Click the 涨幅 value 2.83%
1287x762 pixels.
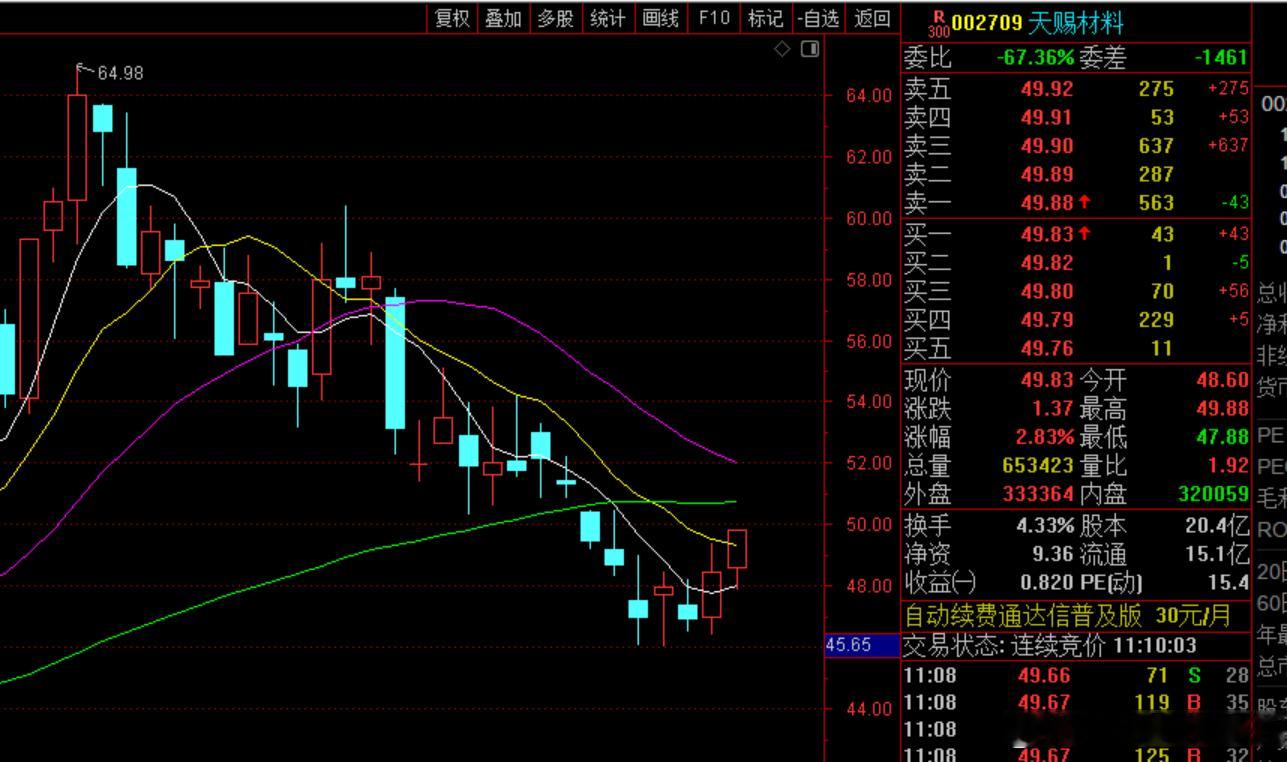[x=1044, y=437]
